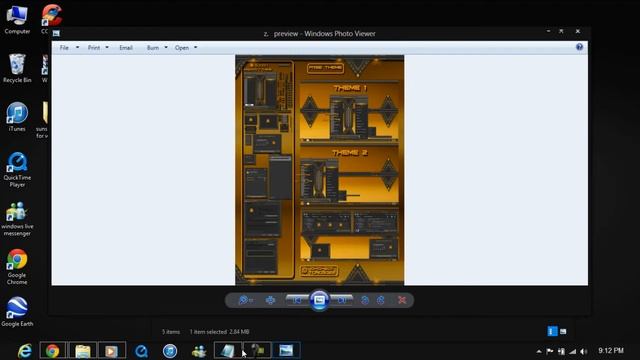Image resolution: width=640 pixels, height=360 pixels.
Task: Click the Fit to window button
Action: 270,300
